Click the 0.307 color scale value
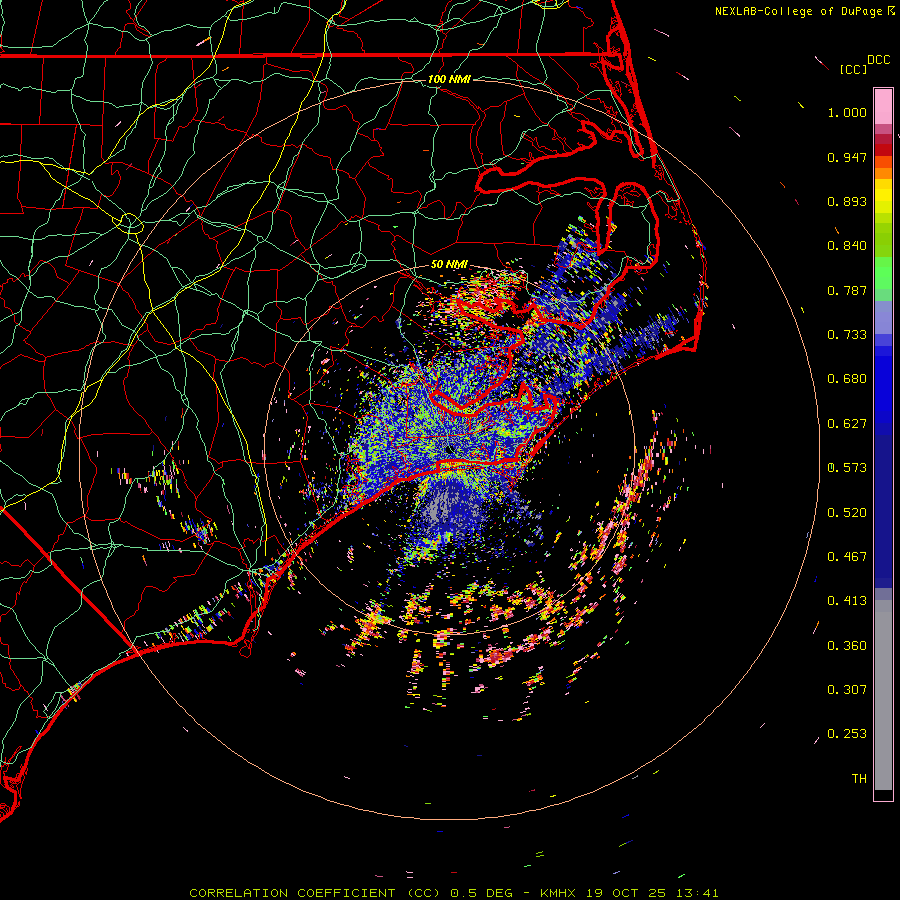Screen dimensions: 900x900 (x=847, y=690)
